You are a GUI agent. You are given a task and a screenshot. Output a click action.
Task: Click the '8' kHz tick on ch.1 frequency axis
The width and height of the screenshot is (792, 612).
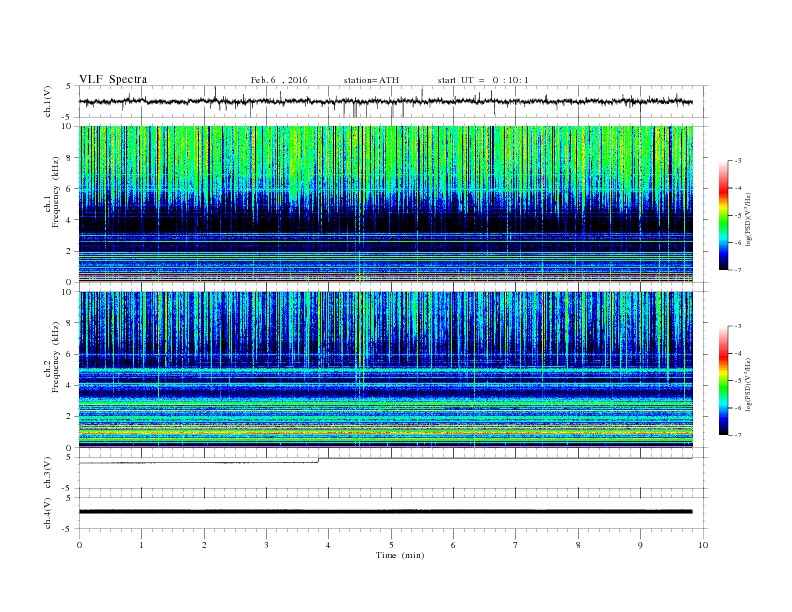(69, 158)
